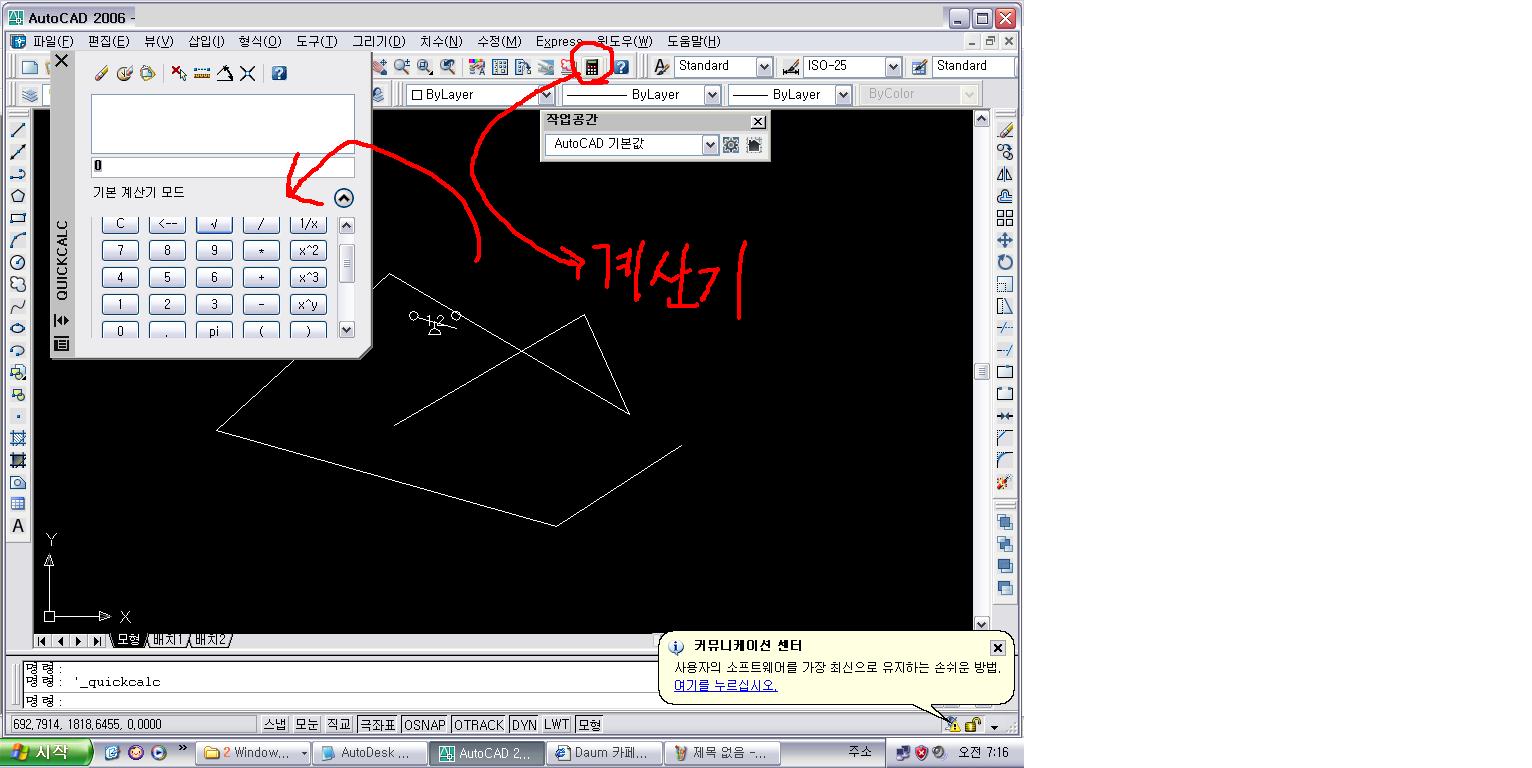Toggle LWT lineweight display

[x=556, y=725]
